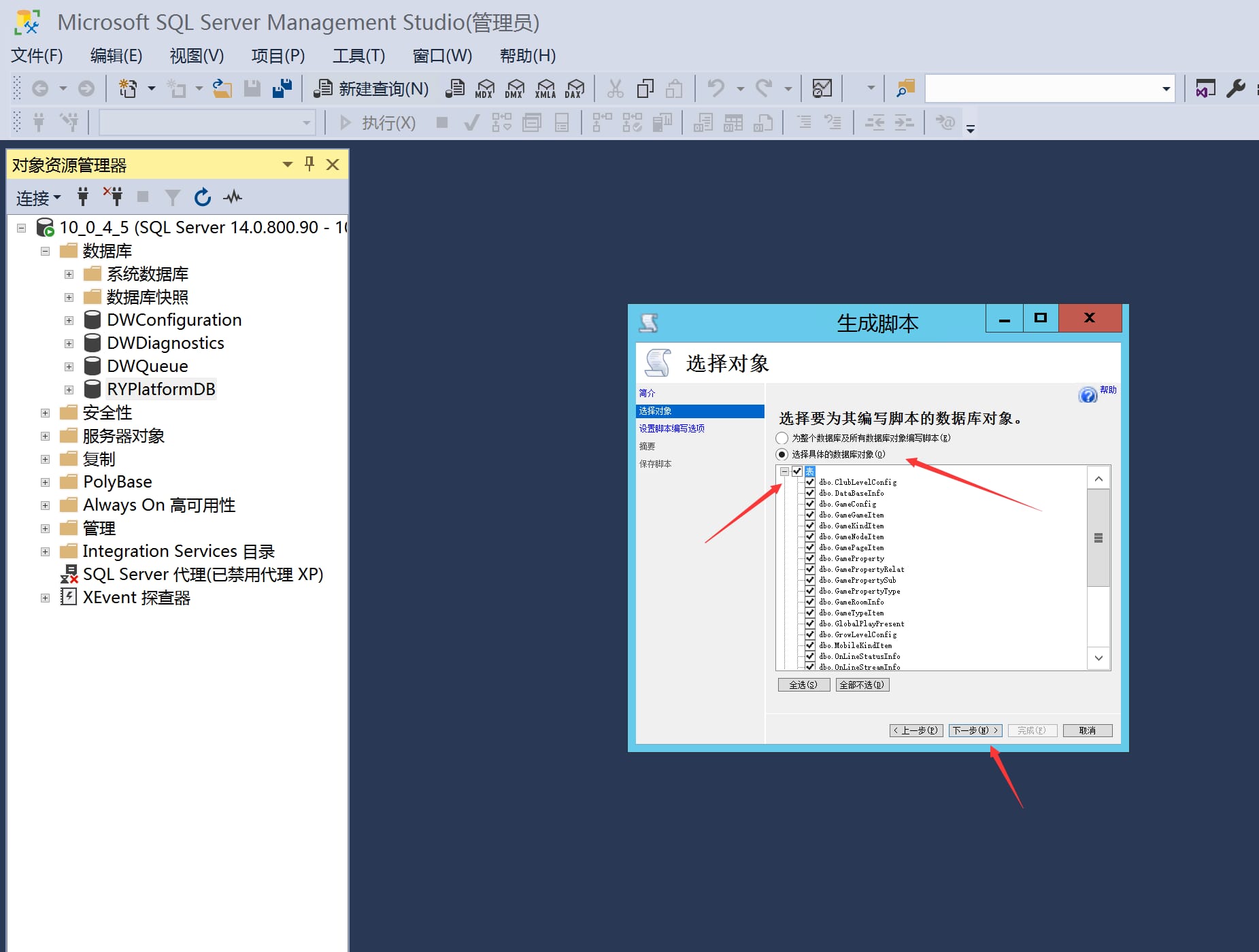
Task: Collapse the 表 group in object list
Action: tap(786, 471)
